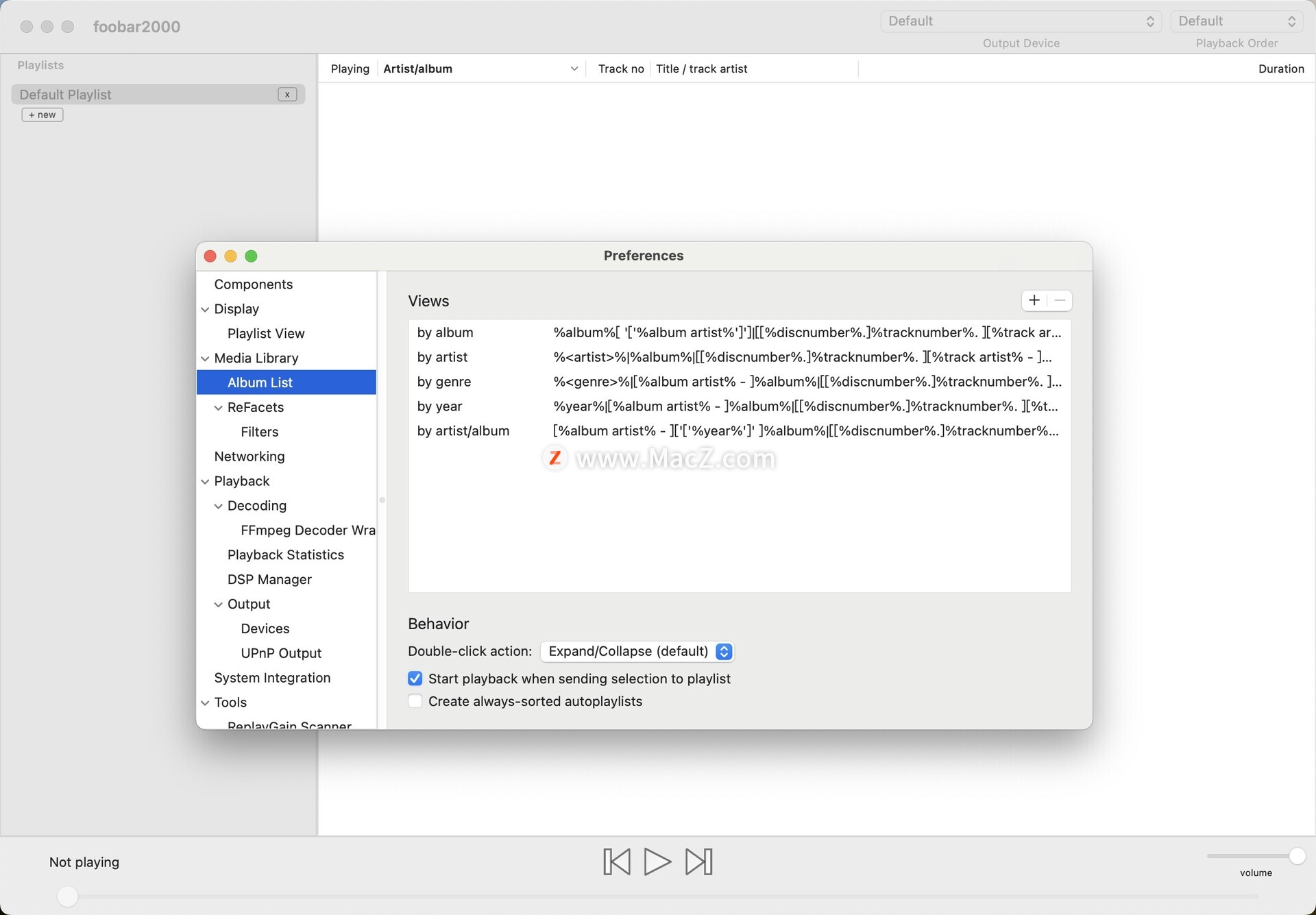This screenshot has width=1316, height=915.
Task: Click the next track button
Action: tap(699, 862)
